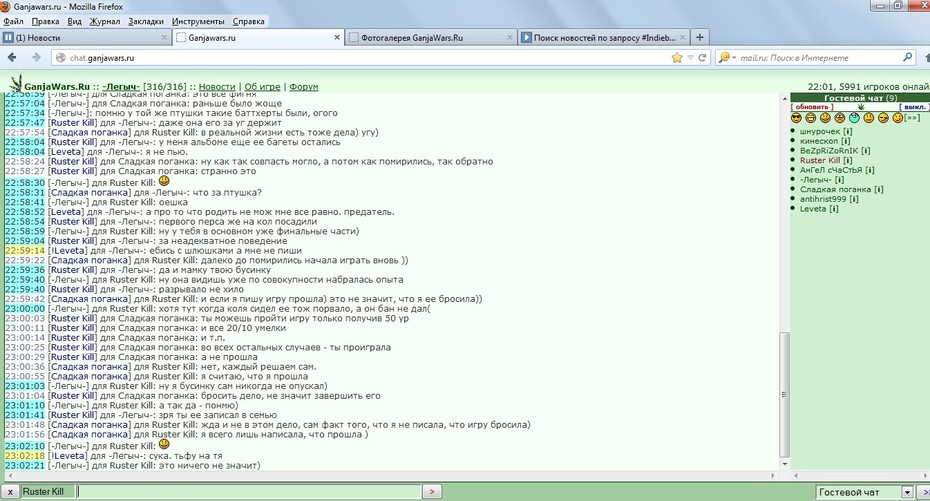The width and height of the screenshot is (930, 501).
Task: Open the Файл menu
Action: [13, 21]
